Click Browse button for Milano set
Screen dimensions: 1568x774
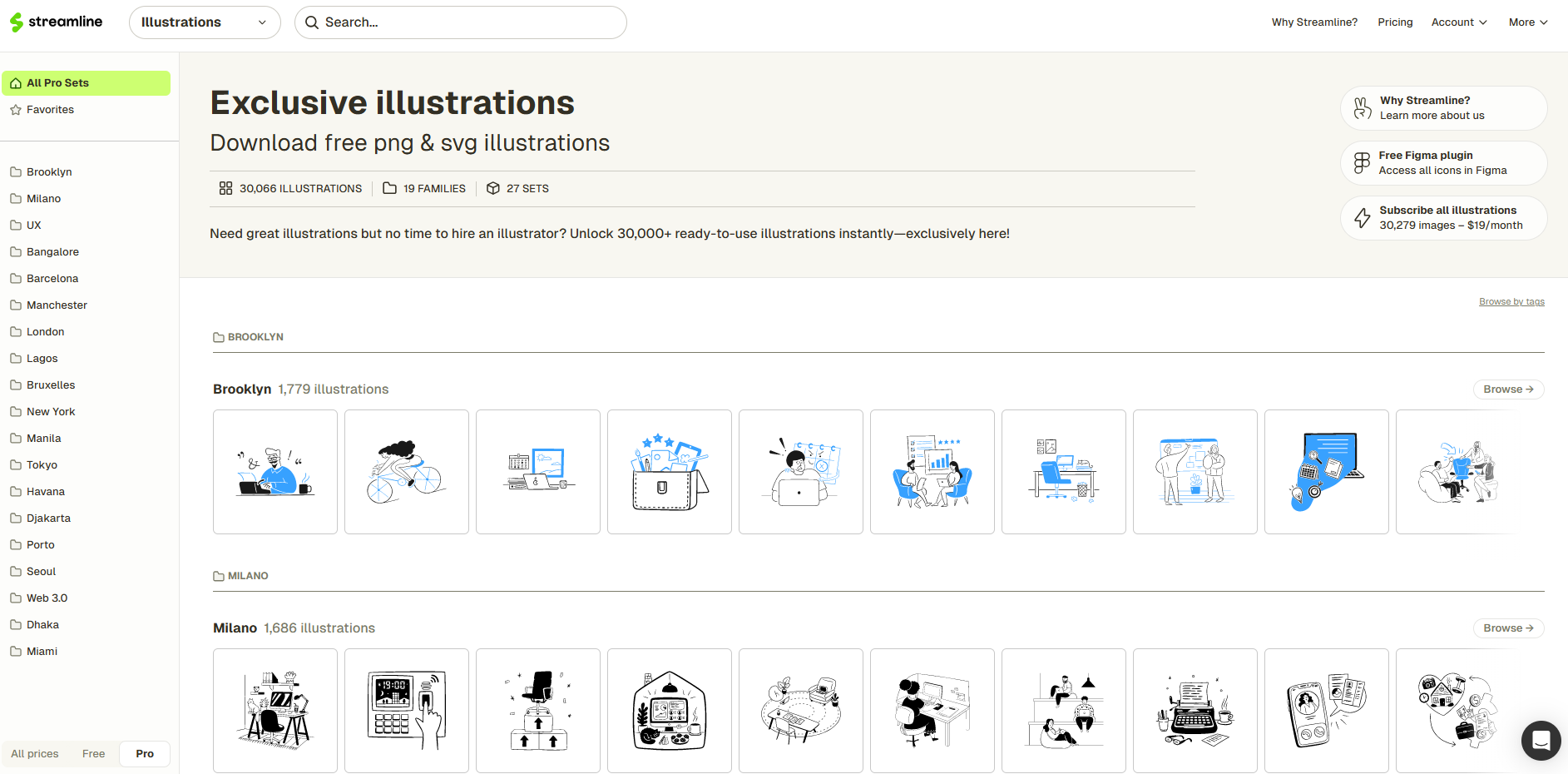coord(1507,628)
